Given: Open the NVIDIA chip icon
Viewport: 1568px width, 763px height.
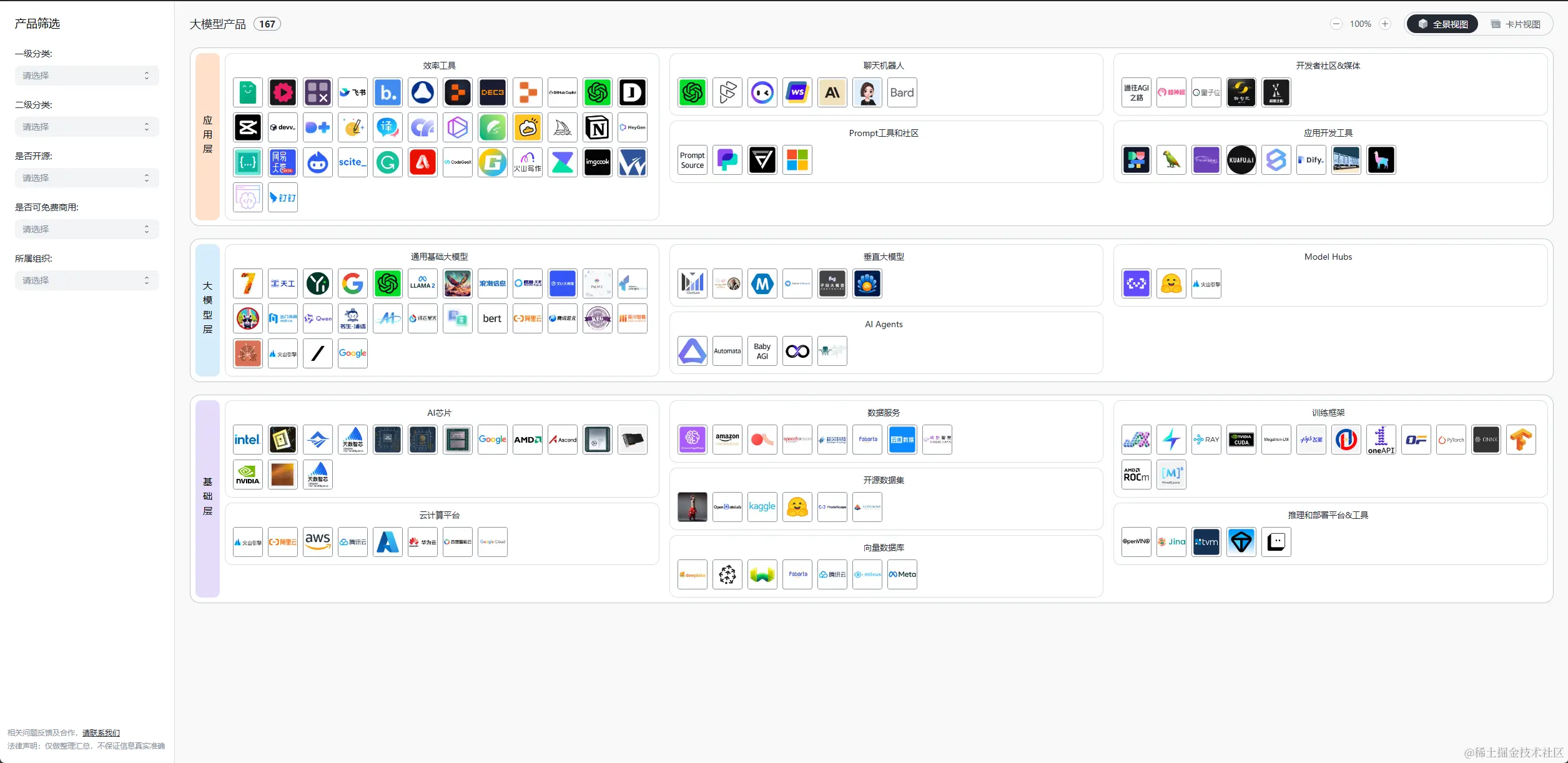Looking at the screenshot, I should tap(247, 475).
